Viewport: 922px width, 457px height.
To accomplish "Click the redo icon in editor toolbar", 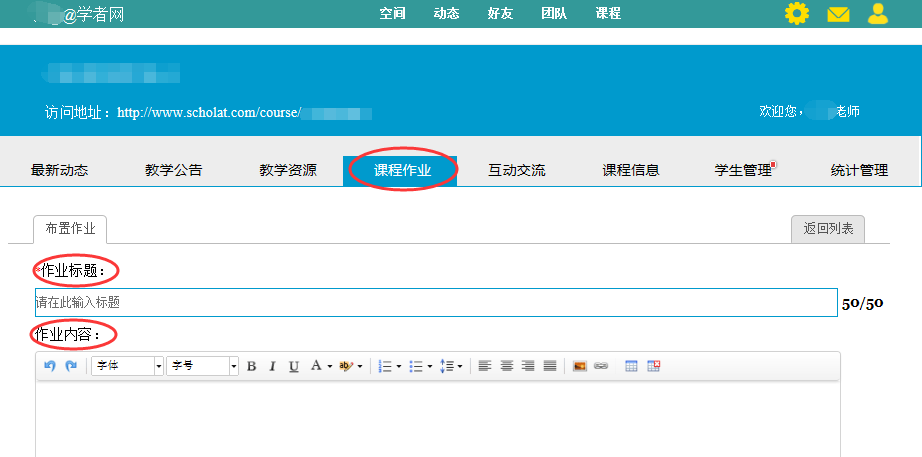I will (71, 366).
